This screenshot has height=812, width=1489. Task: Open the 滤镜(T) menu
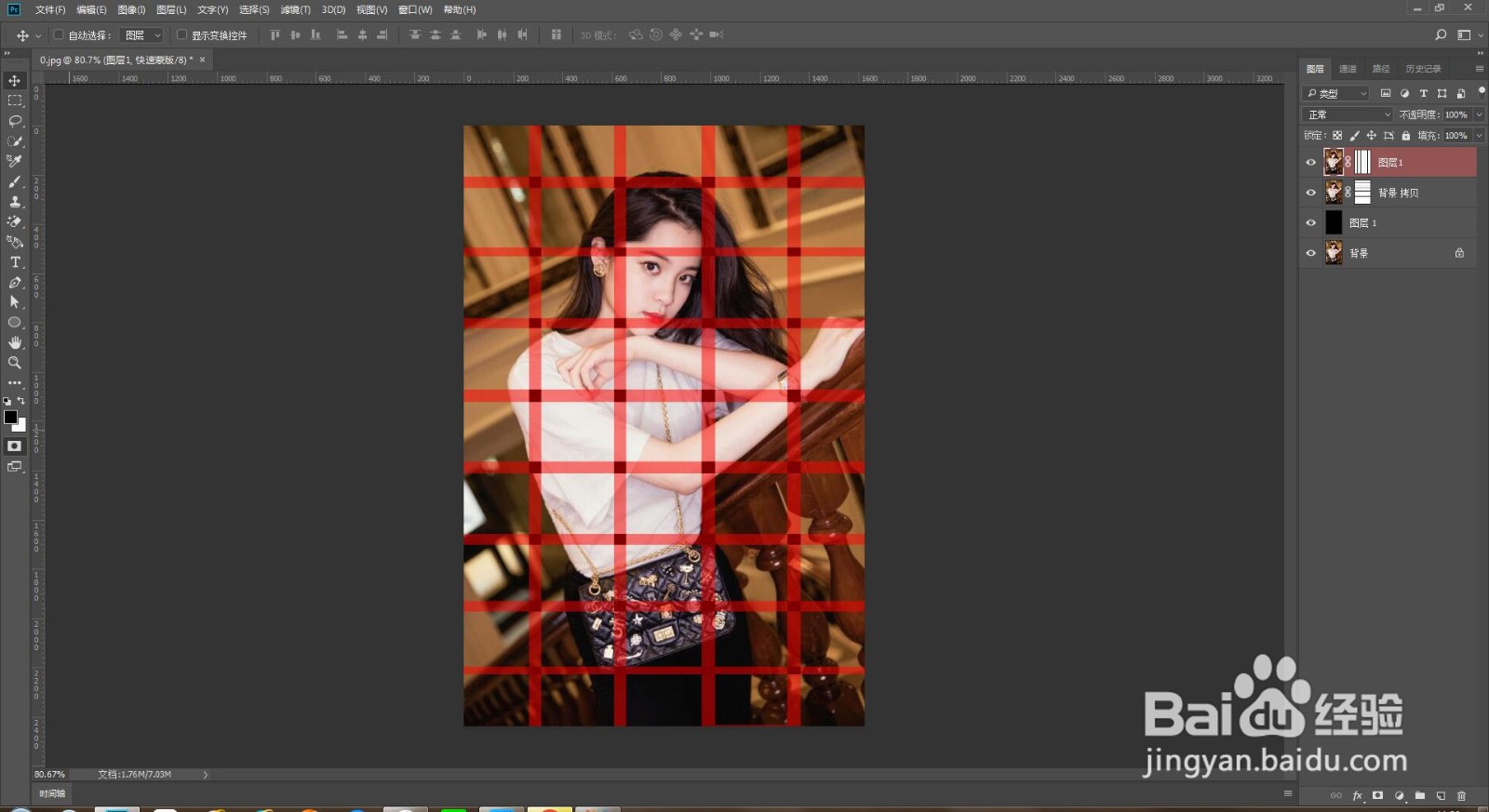tap(296, 9)
